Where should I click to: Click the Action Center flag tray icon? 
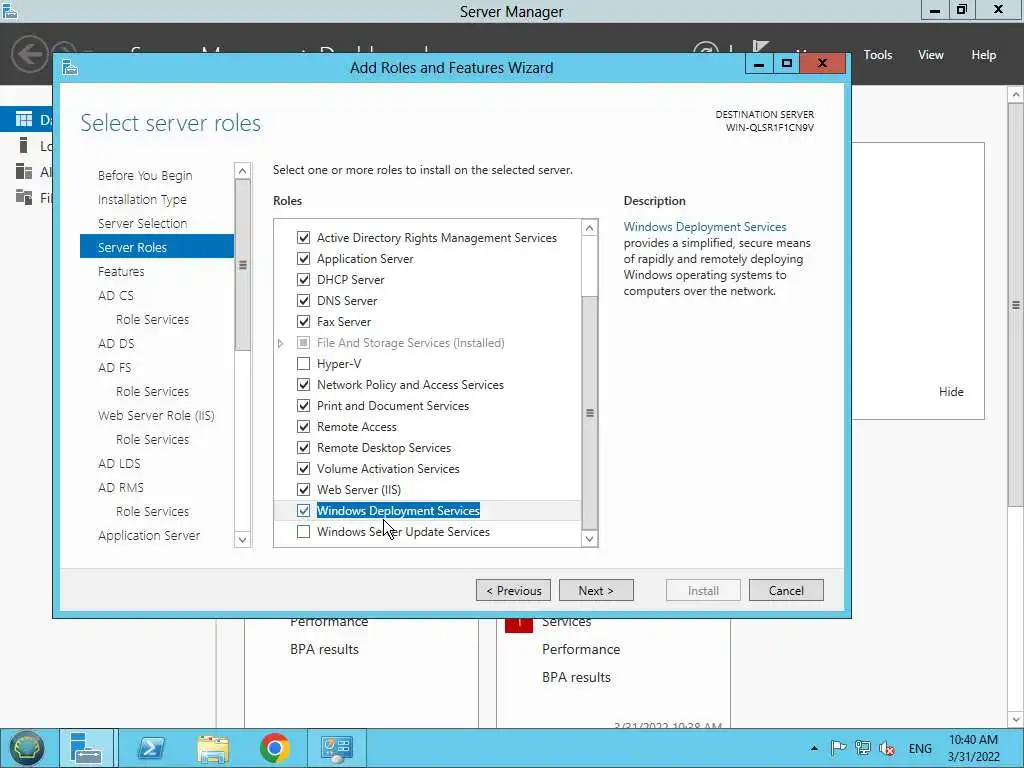[x=839, y=748]
